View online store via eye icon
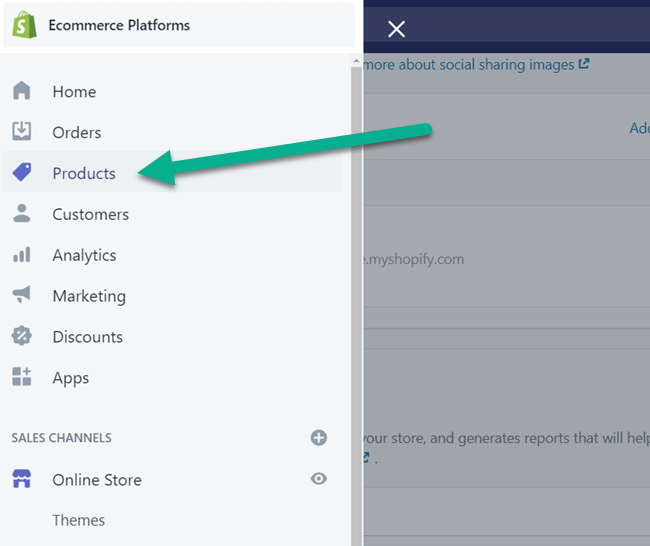The width and height of the screenshot is (650, 546). [319, 479]
